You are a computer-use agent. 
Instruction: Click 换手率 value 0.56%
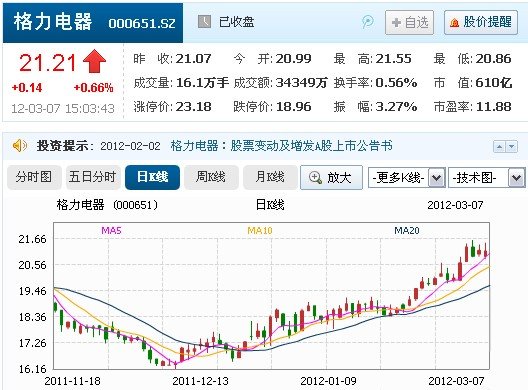coord(396,83)
